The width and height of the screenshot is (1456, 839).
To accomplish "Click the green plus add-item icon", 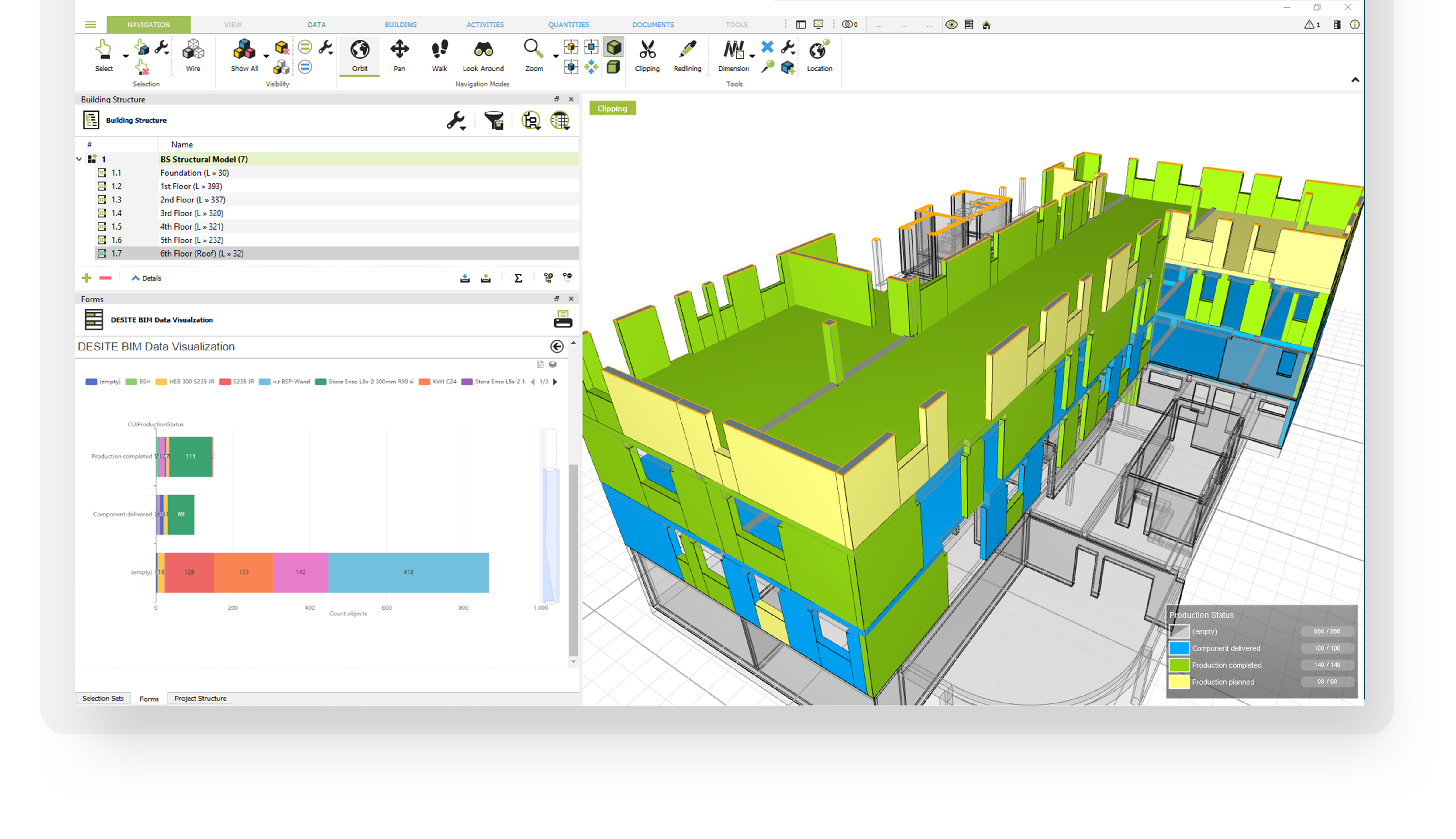I will (x=86, y=278).
